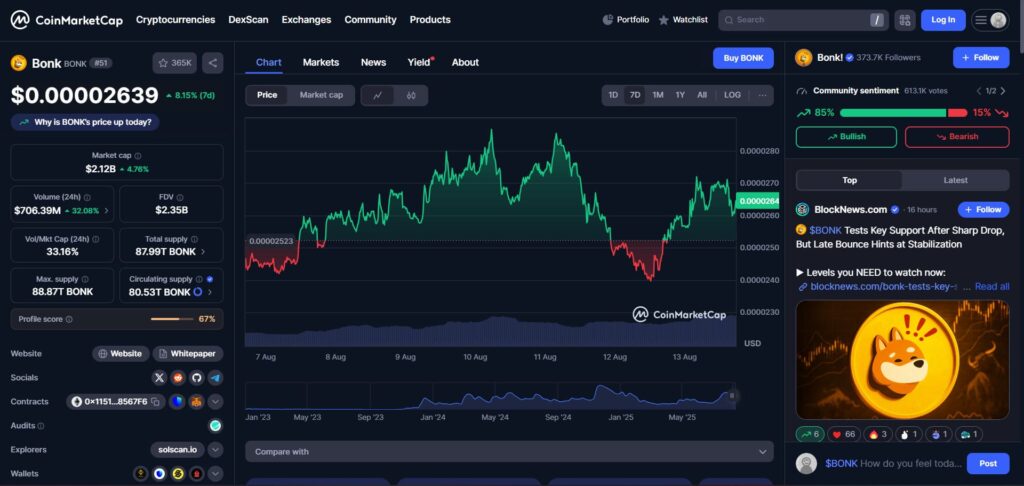The image size is (1024, 486).
Task: Click the fire 3 reaction
Action: [x=878, y=434]
